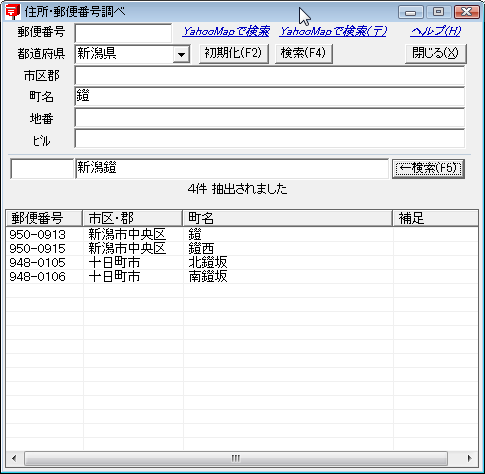Click the 閉じる(X) close button
This screenshot has width=485, height=474.
click(435, 54)
